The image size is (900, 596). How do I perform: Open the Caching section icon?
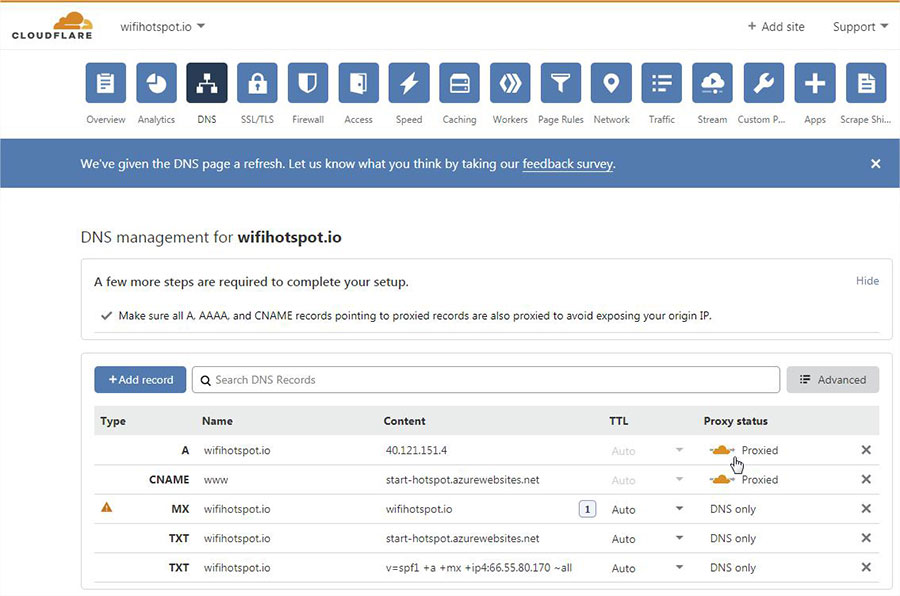tap(460, 84)
